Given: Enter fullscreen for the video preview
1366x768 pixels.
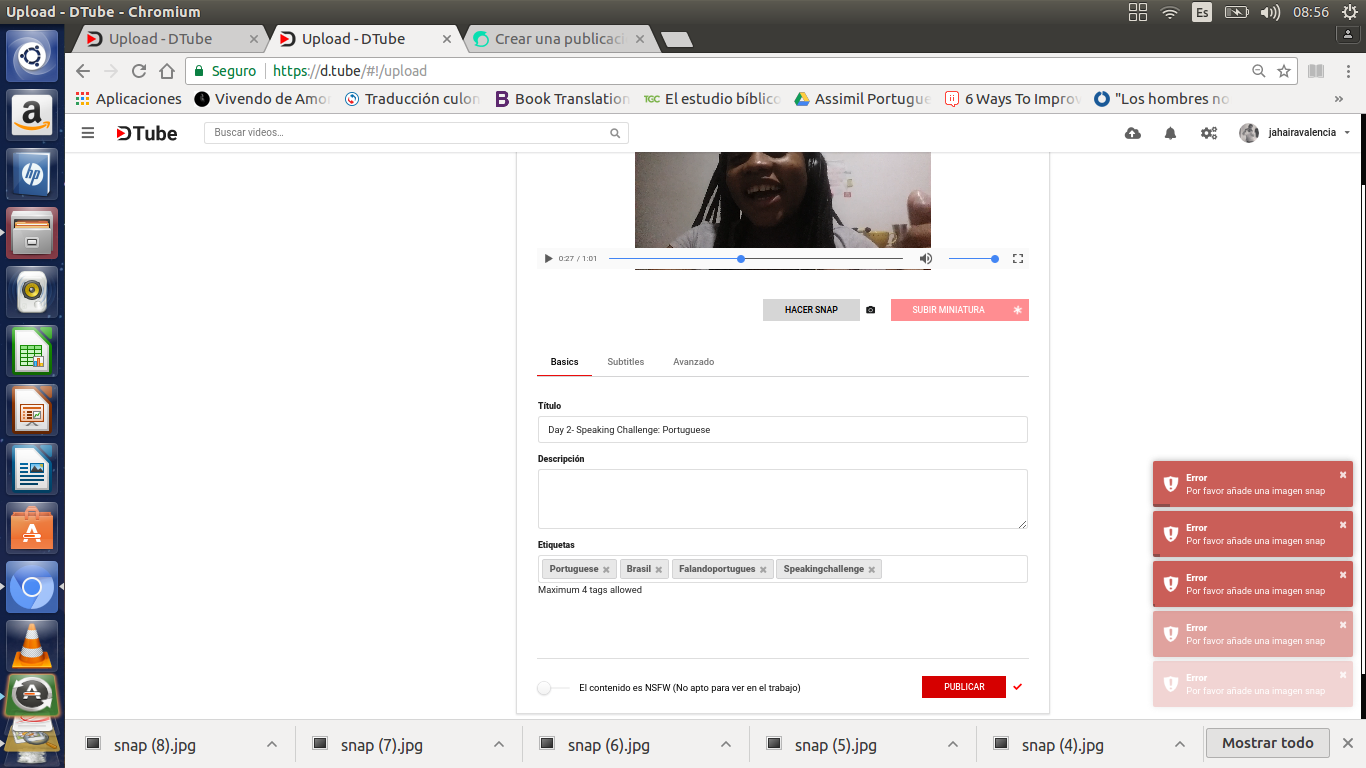Looking at the screenshot, I should point(1018,259).
